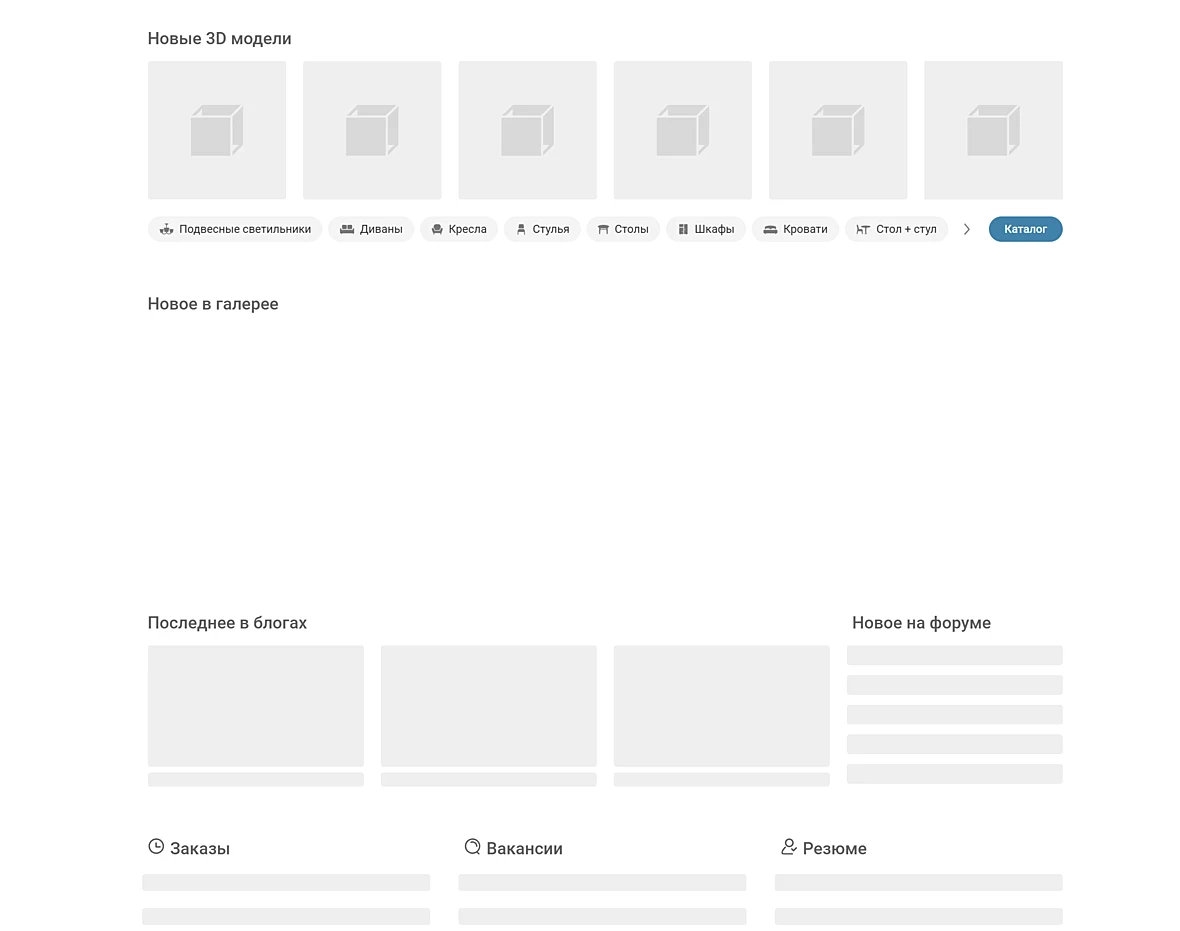Expand more categories with the right chevron
Image resolution: width=1180 pixels, height=931 pixels.
(967, 230)
